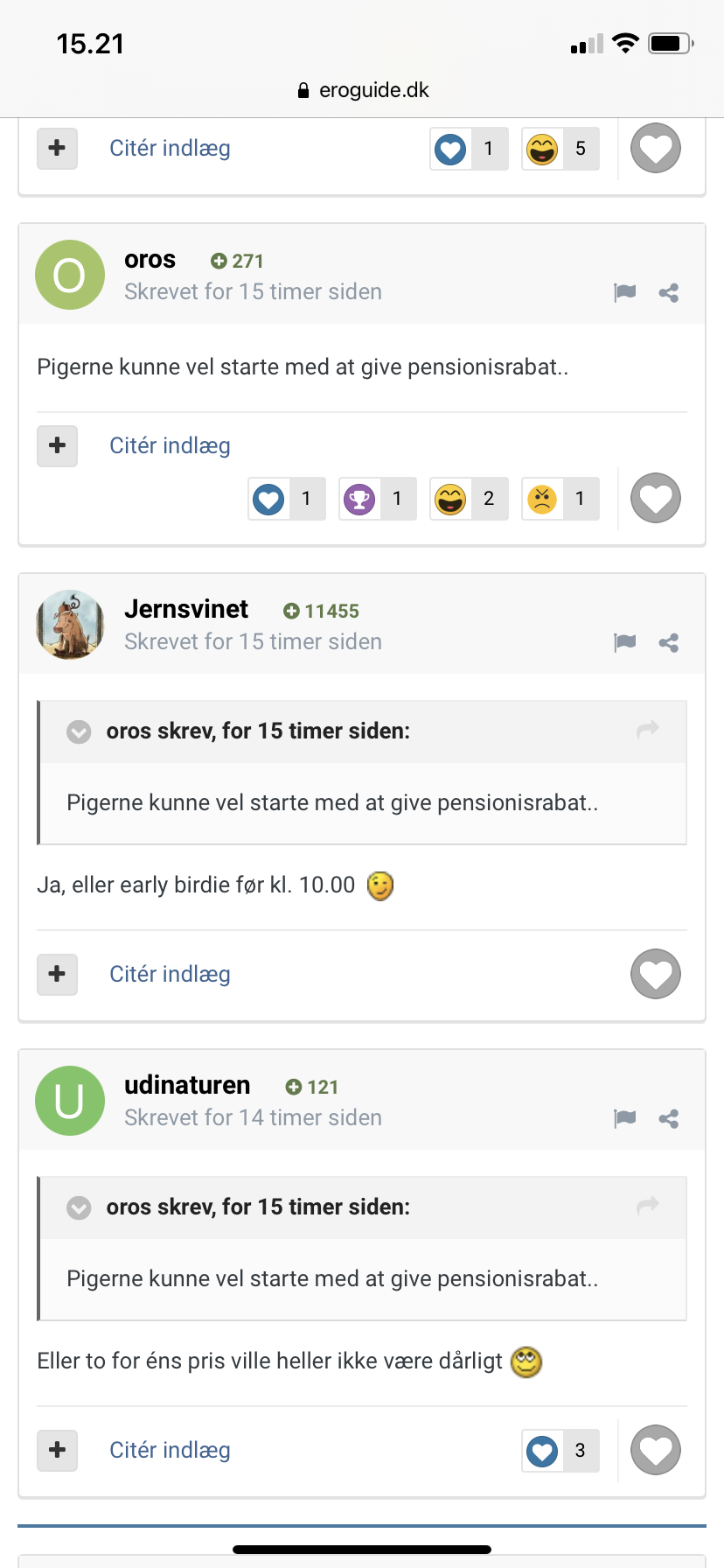Collapse the quoted text in udinaturen's post
The height and width of the screenshot is (1568, 724).
[x=79, y=1207]
